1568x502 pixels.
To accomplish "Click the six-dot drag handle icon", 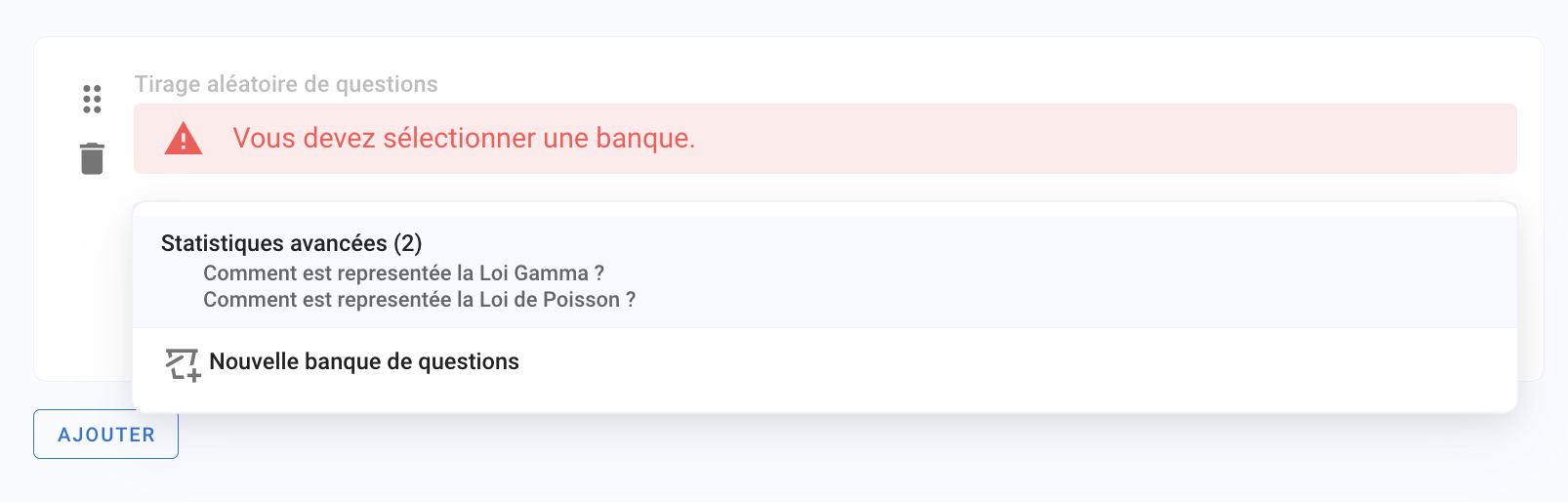I will pyautogui.click(x=92, y=99).
